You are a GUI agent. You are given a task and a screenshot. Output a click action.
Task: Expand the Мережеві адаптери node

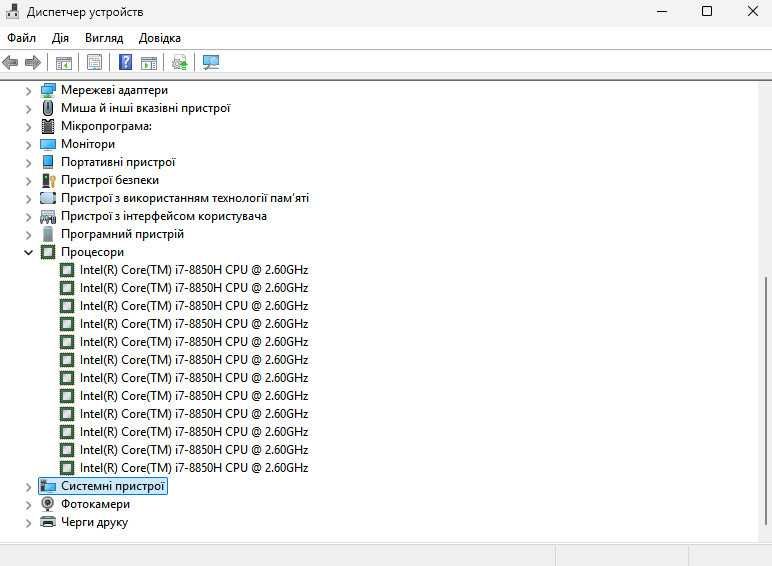(28, 91)
